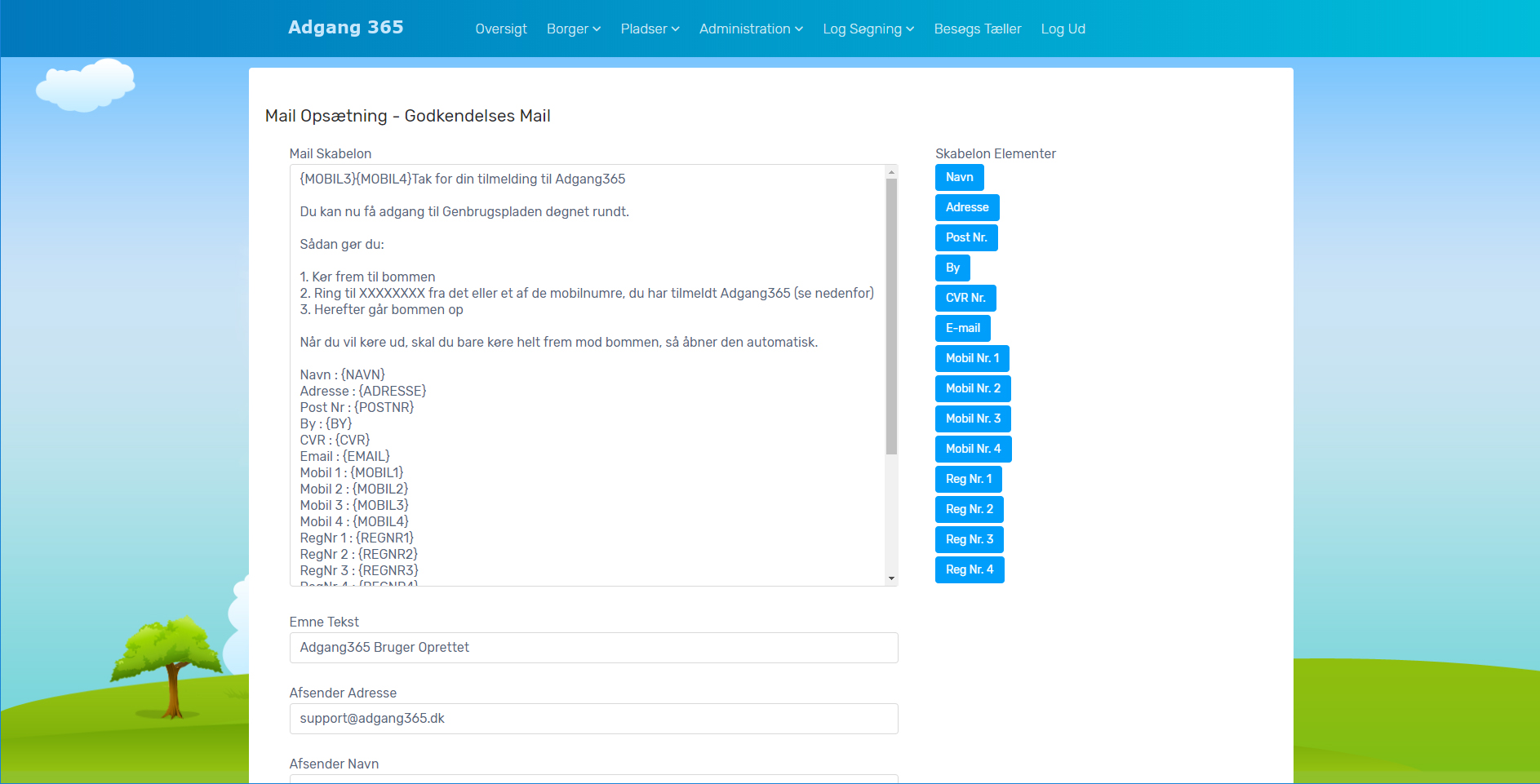Click the Afsender Adresse field
The width and height of the screenshot is (1540, 784).
coord(593,719)
